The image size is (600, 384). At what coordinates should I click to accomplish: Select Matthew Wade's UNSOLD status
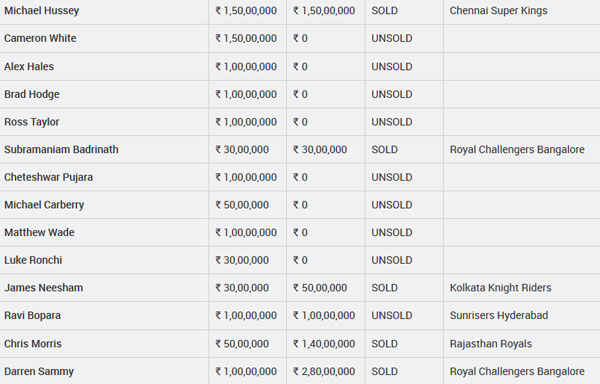pyautogui.click(x=392, y=233)
